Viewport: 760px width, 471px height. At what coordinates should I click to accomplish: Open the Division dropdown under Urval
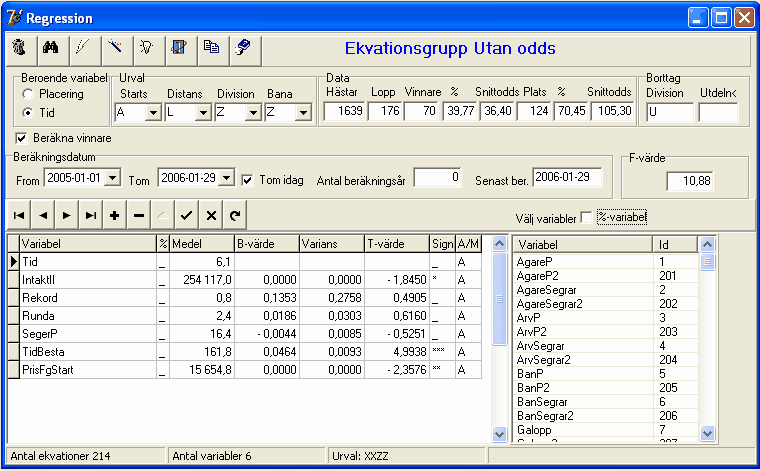click(253, 113)
